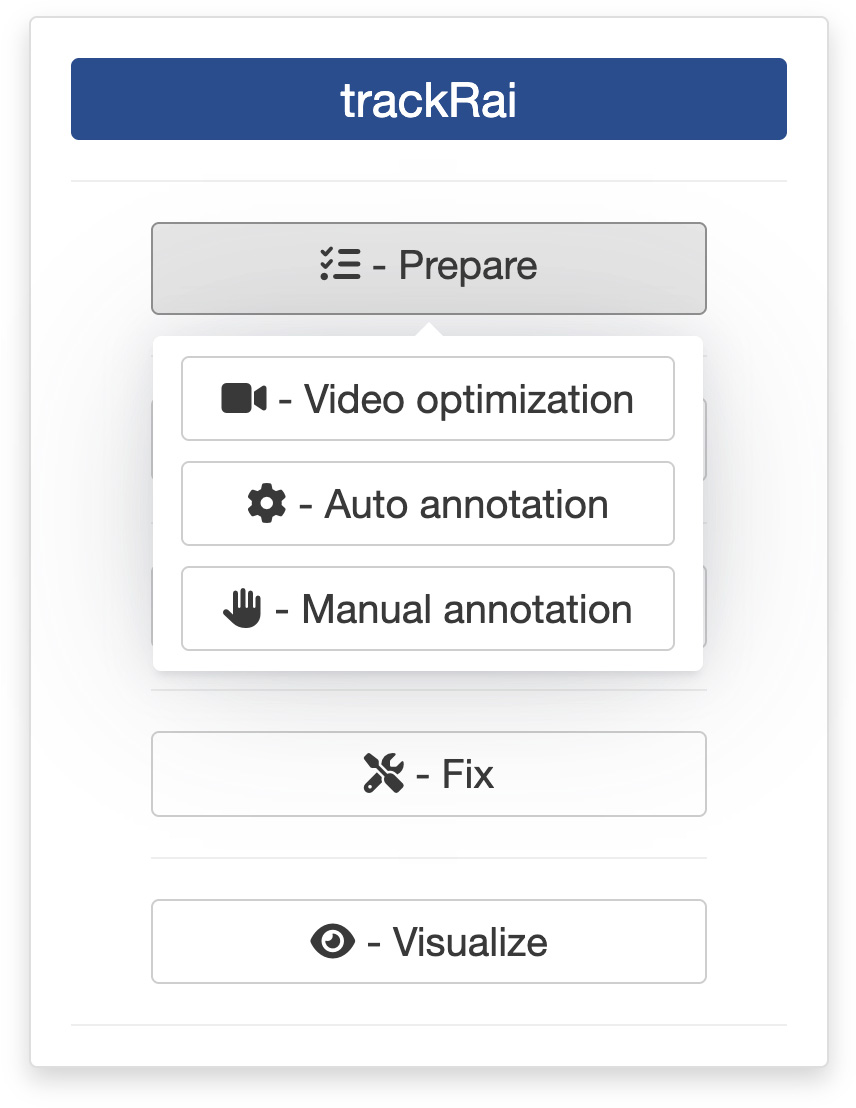Image resolution: width=856 pixels, height=1108 pixels.
Task: Click the popover arrow beneath Prepare
Action: (x=428, y=329)
